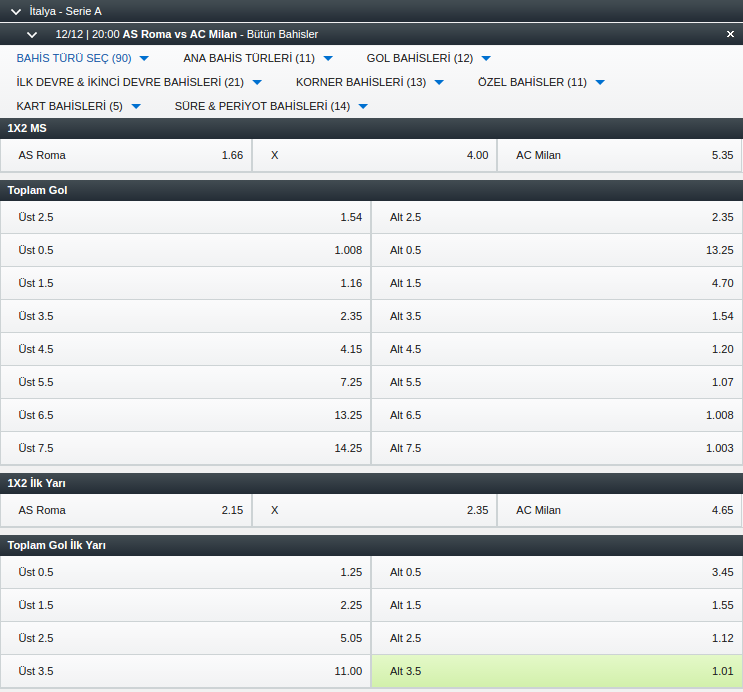Collapse the İtalya - Serie A league section

[16, 11]
